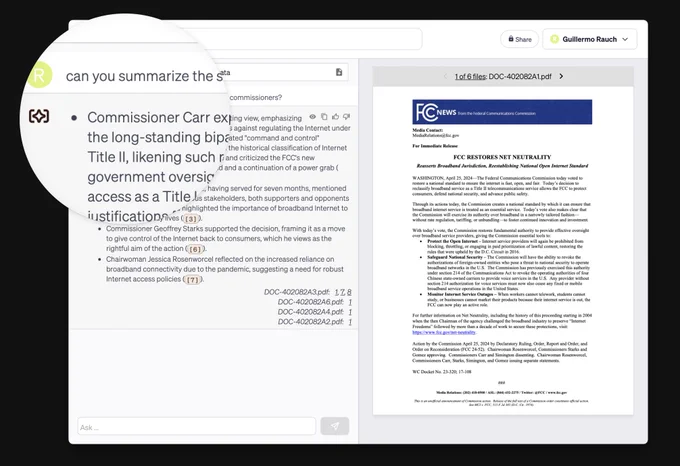Open citation [3] in the answer
This screenshot has width=680, height=466.
pos(191,218)
